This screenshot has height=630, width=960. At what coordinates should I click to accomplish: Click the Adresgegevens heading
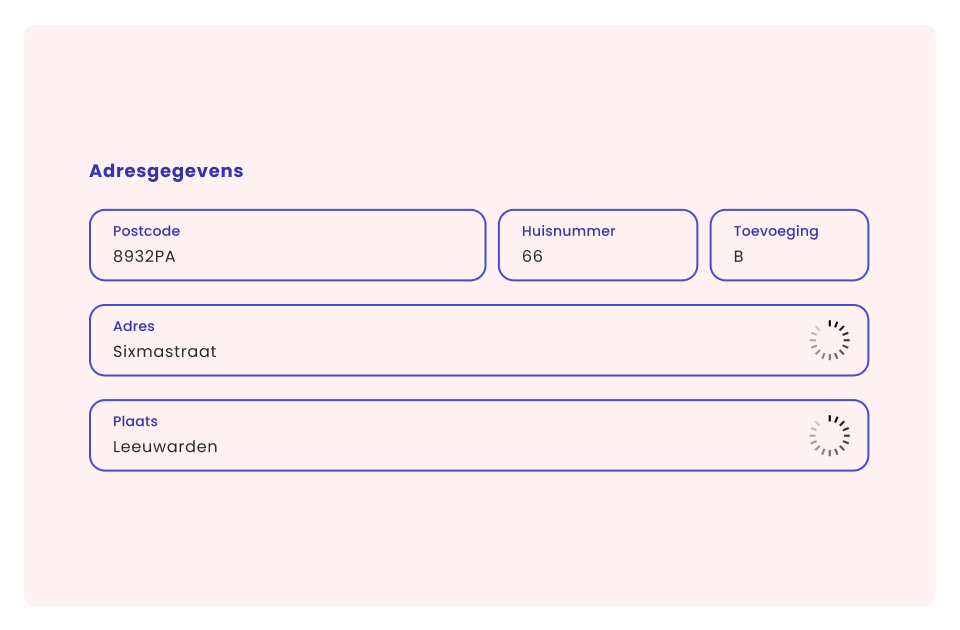(166, 171)
